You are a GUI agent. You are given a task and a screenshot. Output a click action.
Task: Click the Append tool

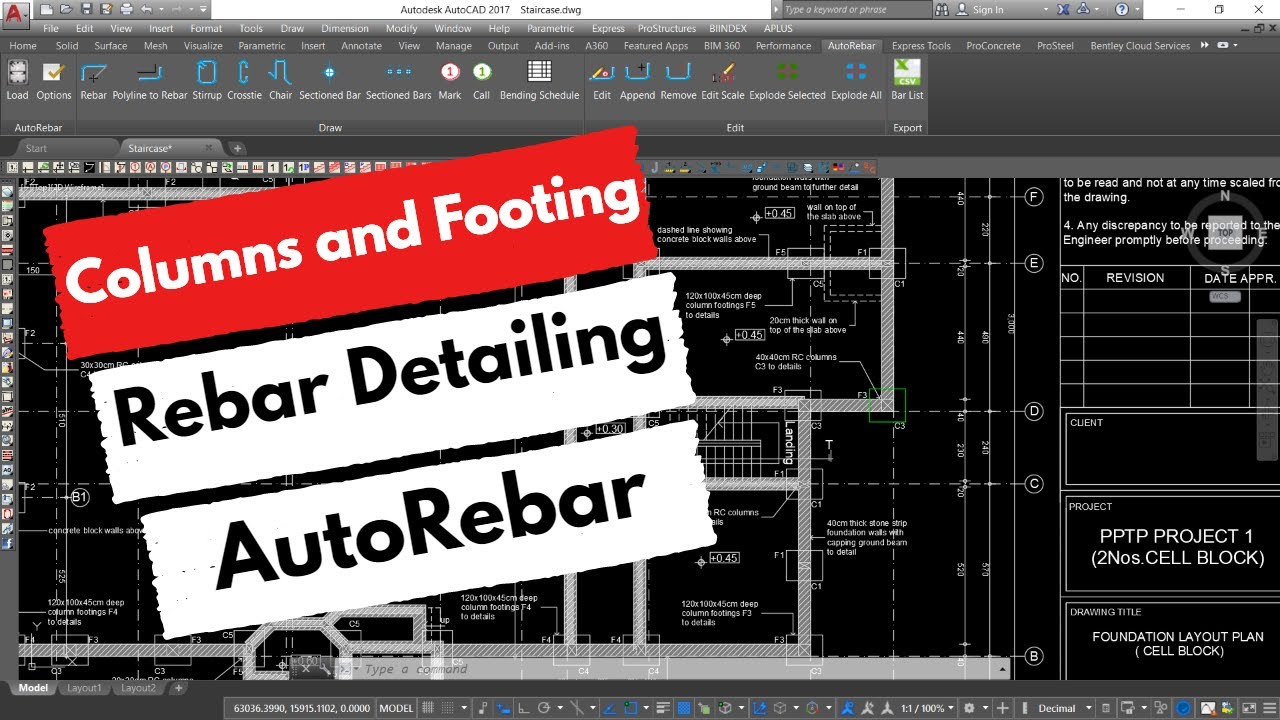click(x=637, y=79)
